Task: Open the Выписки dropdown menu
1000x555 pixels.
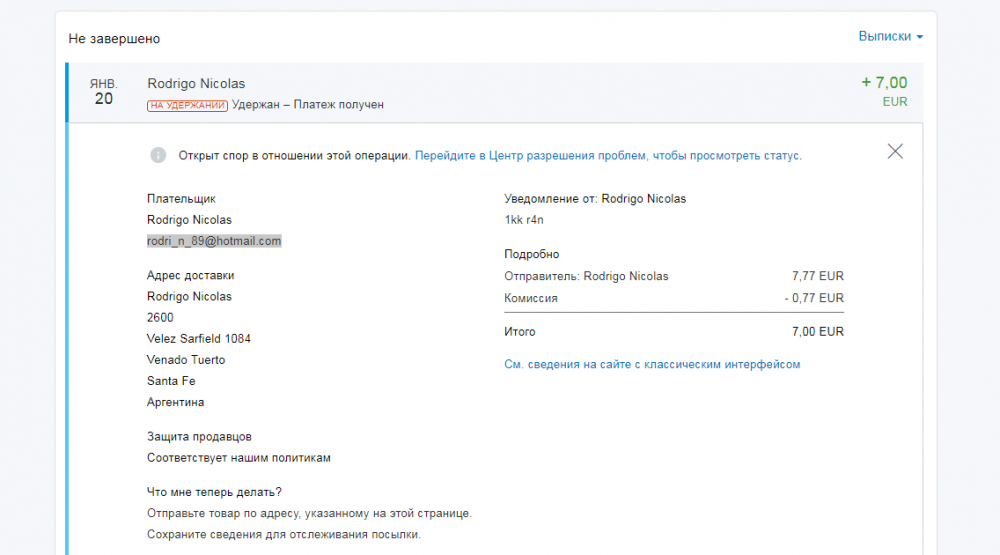Action: tap(889, 36)
